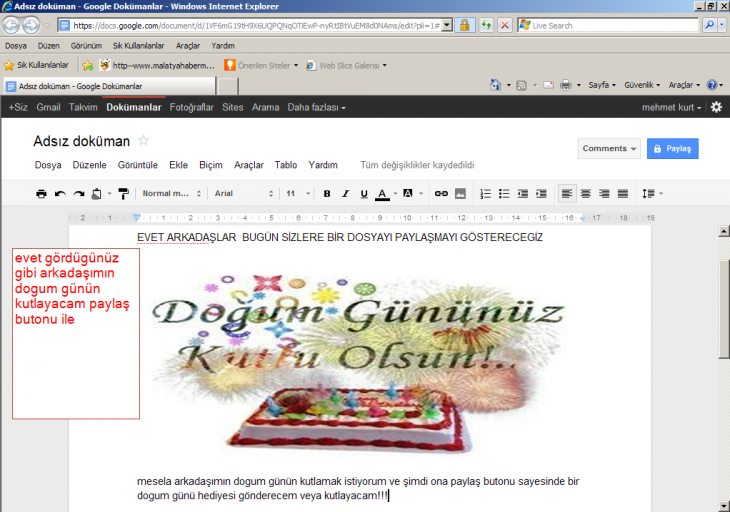The height and width of the screenshot is (512, 730).
Task: Insert a link with the chain icon
Action: (441, 194)
